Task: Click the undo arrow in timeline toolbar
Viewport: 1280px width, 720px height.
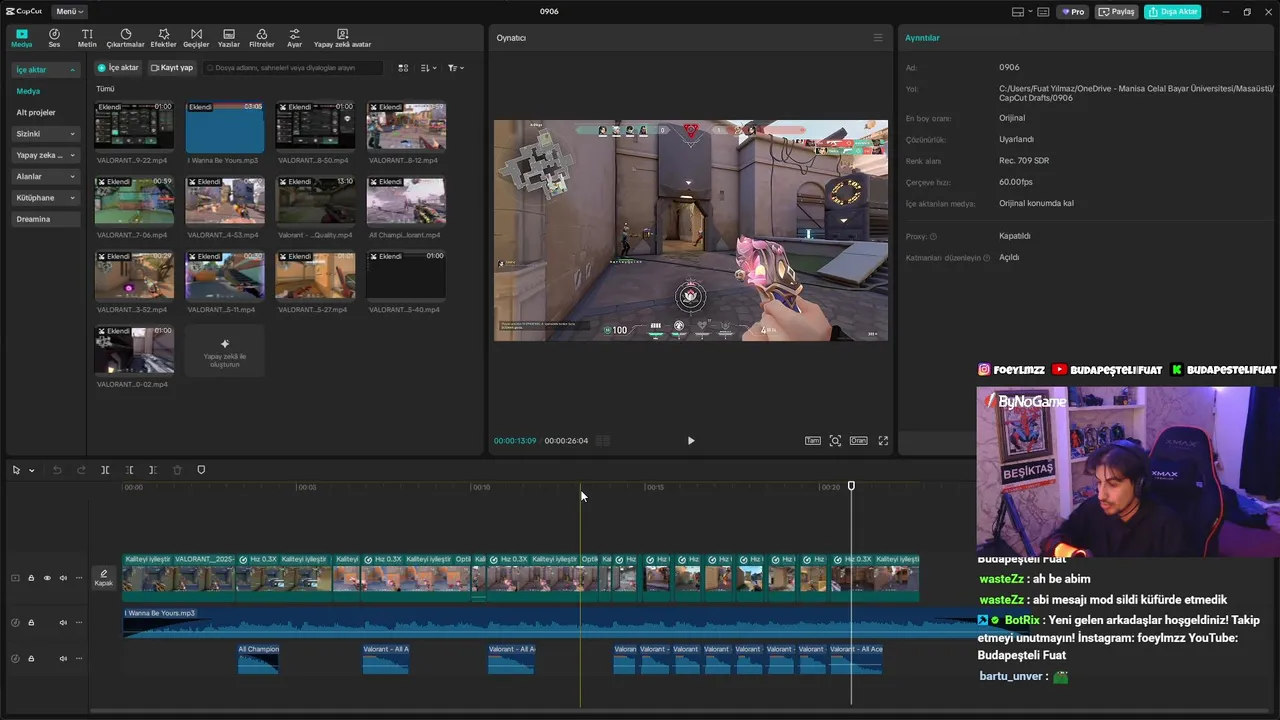Action: [57, 470]
